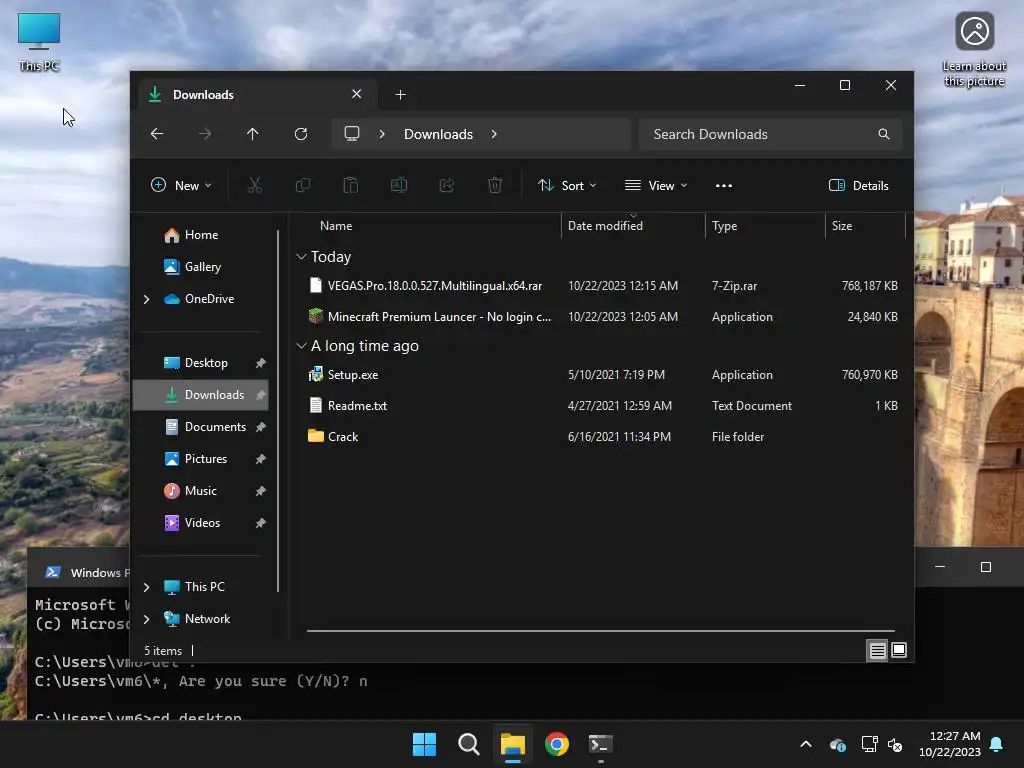Expand This PC in navigation pane
The width and height of the screenshot is (1024, 768).
146,587
